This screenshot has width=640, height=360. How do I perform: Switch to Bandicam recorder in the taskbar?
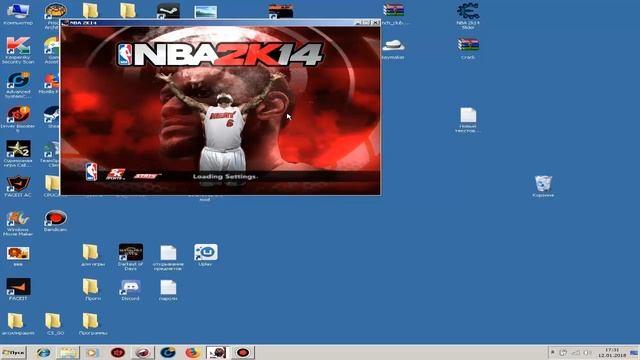pos(243,352)
